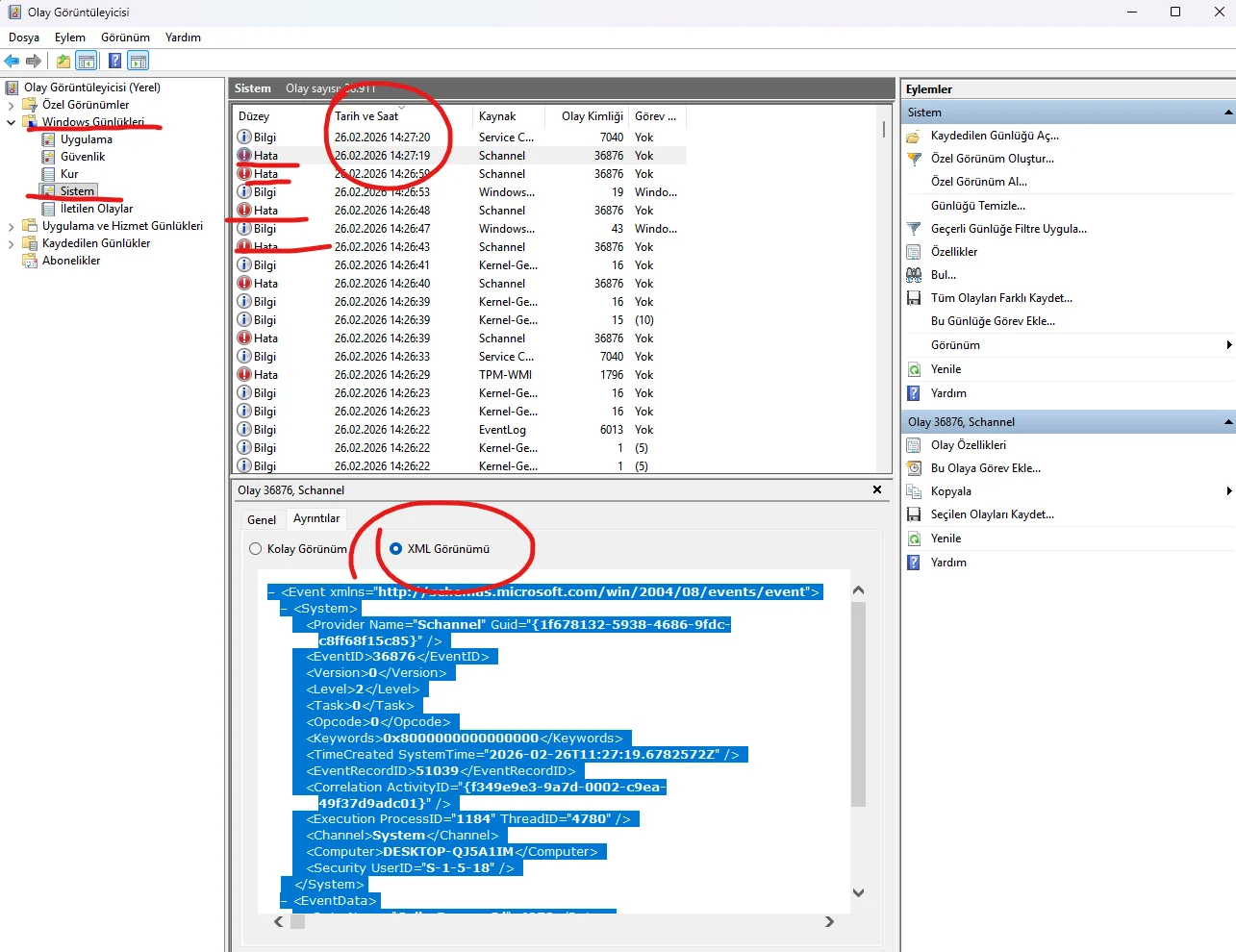This screenshot has width=1236, height=952.
Task: Expand Uygulama ve Hizmet Günlükleri node
Action: (x=12, y=226)
